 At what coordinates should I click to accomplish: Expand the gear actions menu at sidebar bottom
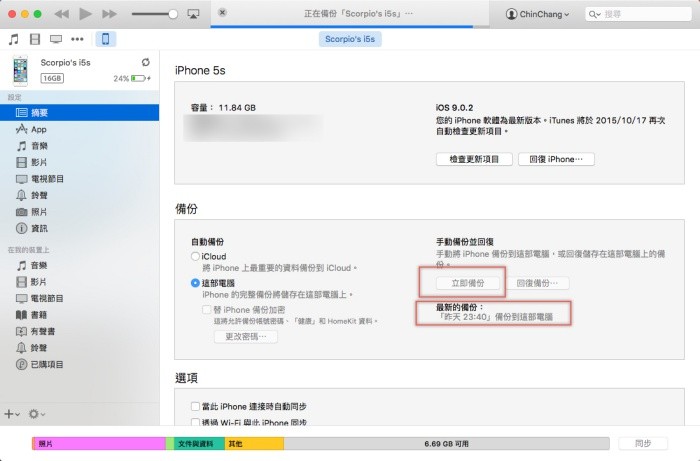pyautogui.click(x=37, y=413)
